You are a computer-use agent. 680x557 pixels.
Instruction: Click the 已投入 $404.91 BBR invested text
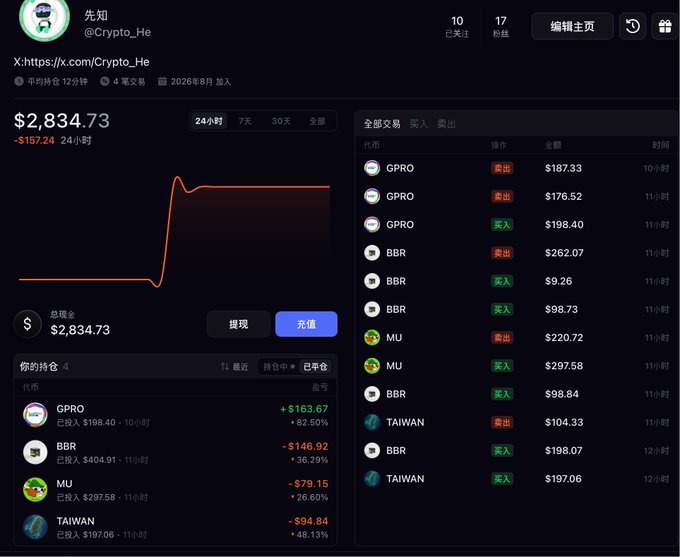point(86,460)
